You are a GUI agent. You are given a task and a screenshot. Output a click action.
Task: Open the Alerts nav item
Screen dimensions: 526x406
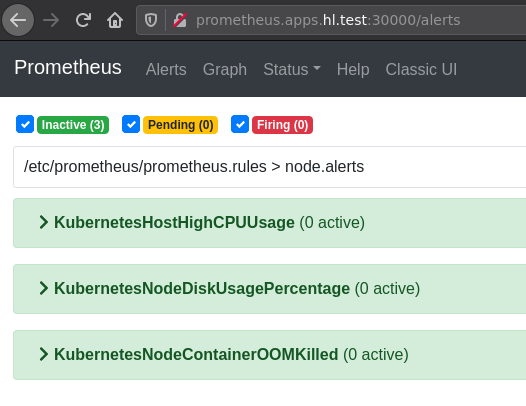[x=166, y=69]
